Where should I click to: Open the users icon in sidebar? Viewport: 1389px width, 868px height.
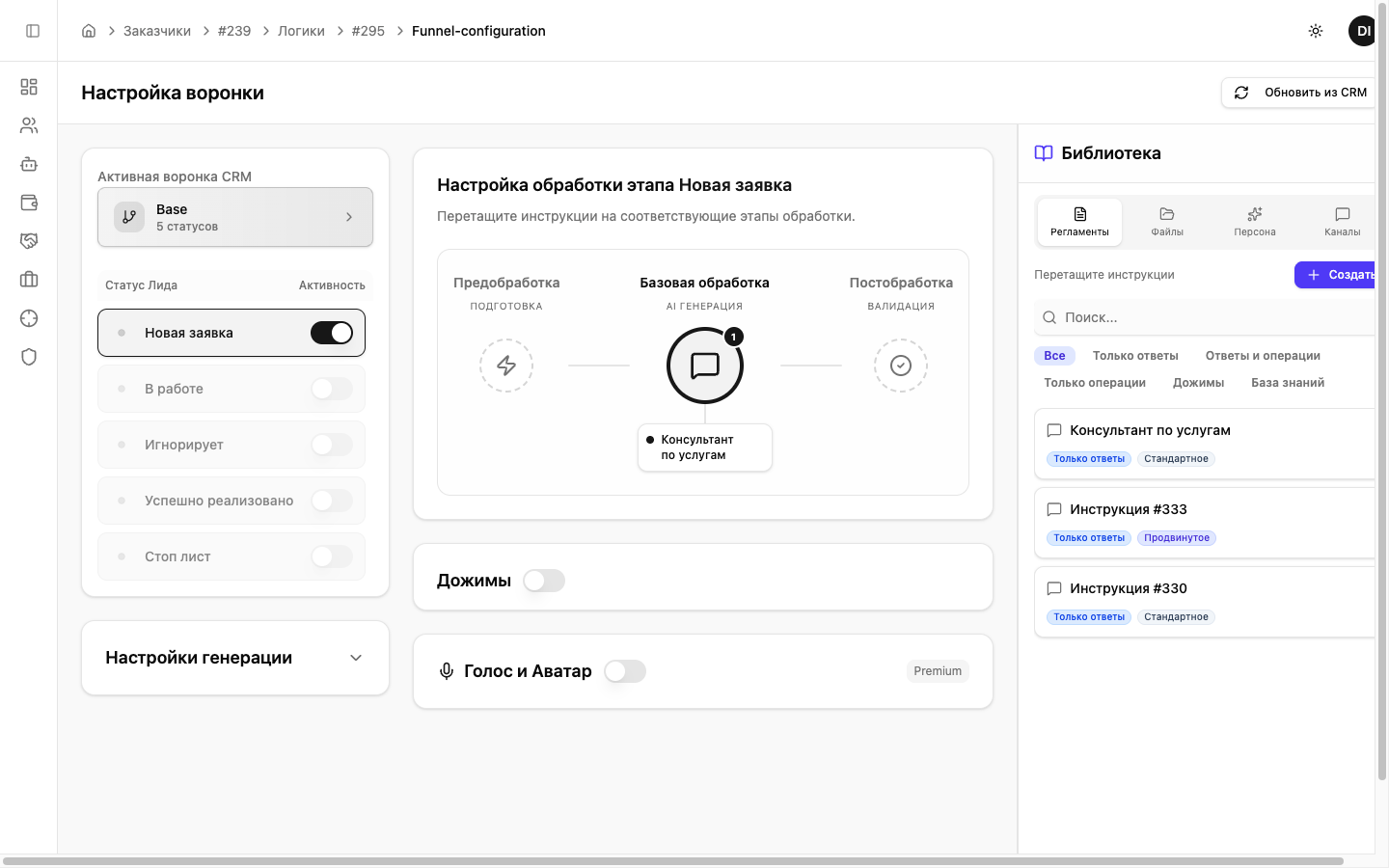coord(29,125)
